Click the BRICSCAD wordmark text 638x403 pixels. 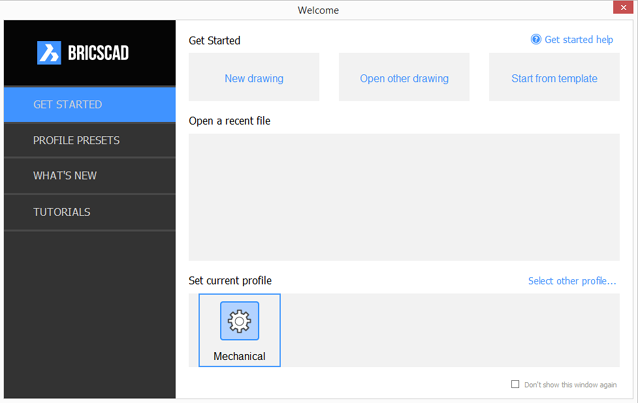[x=98, y=53]
